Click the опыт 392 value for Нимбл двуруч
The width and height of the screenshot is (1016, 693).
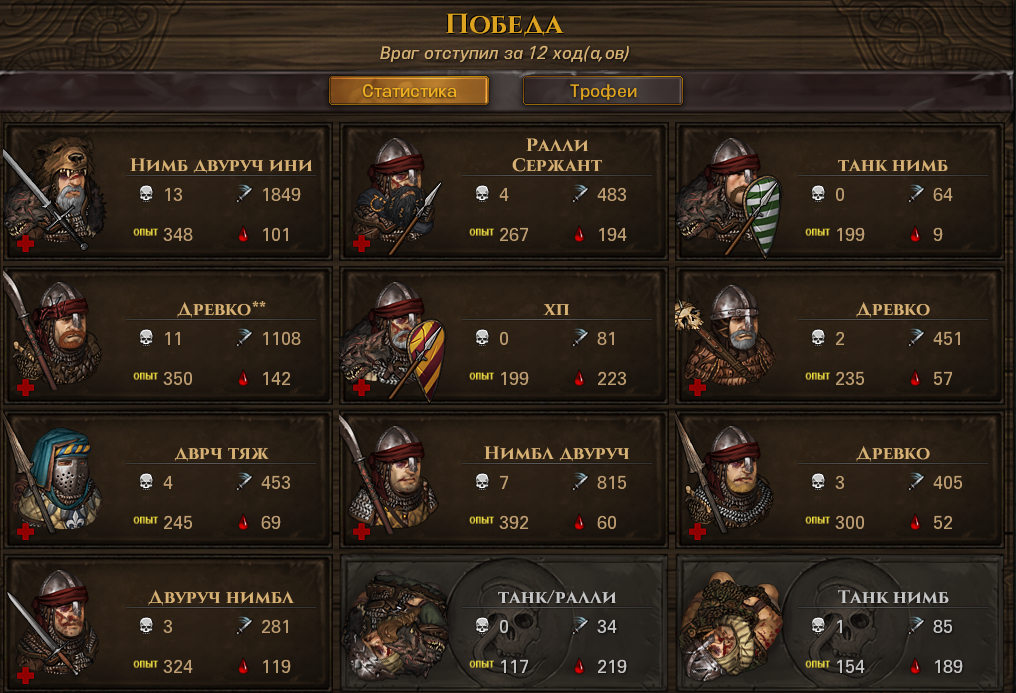pos(513,522)
